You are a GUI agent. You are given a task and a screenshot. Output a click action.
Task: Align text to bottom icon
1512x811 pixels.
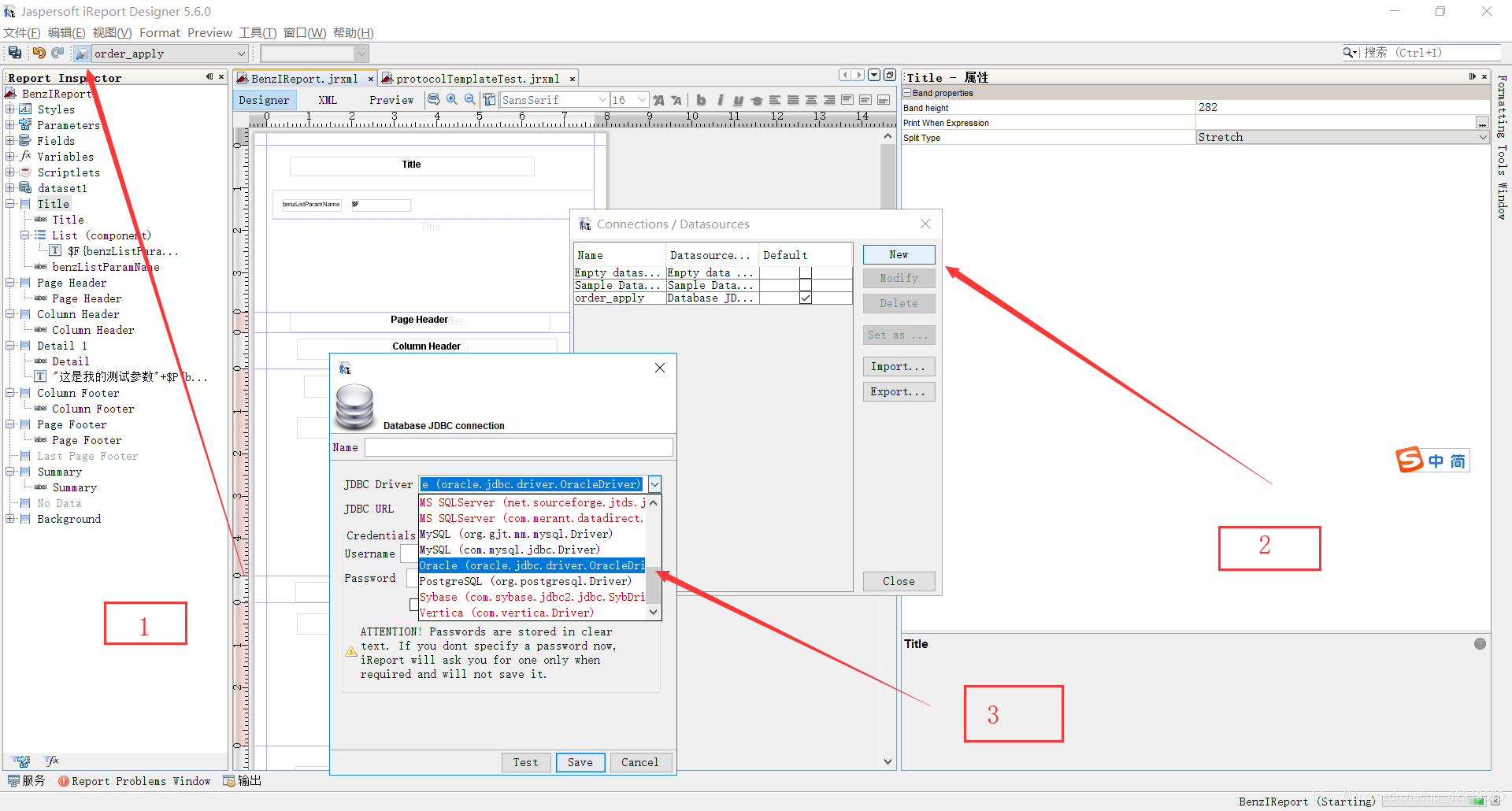click(x=884, y=100)
